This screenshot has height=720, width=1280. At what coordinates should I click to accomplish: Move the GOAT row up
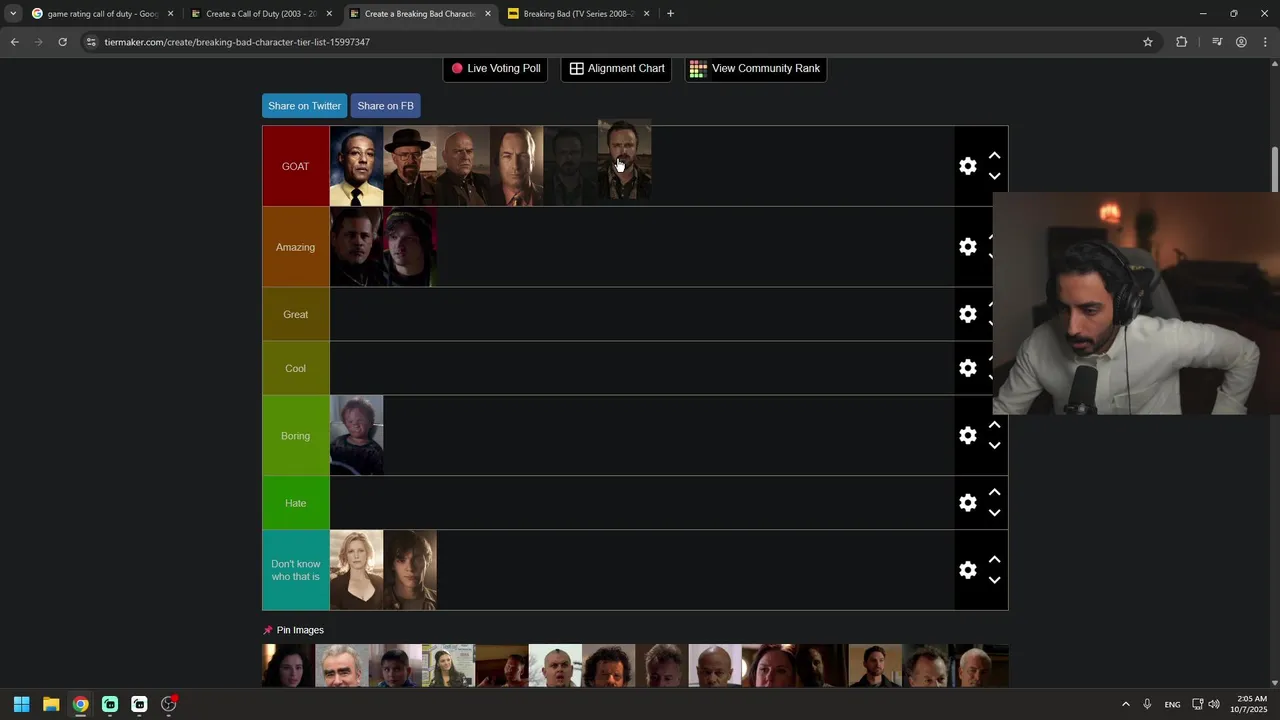(994, 156)
